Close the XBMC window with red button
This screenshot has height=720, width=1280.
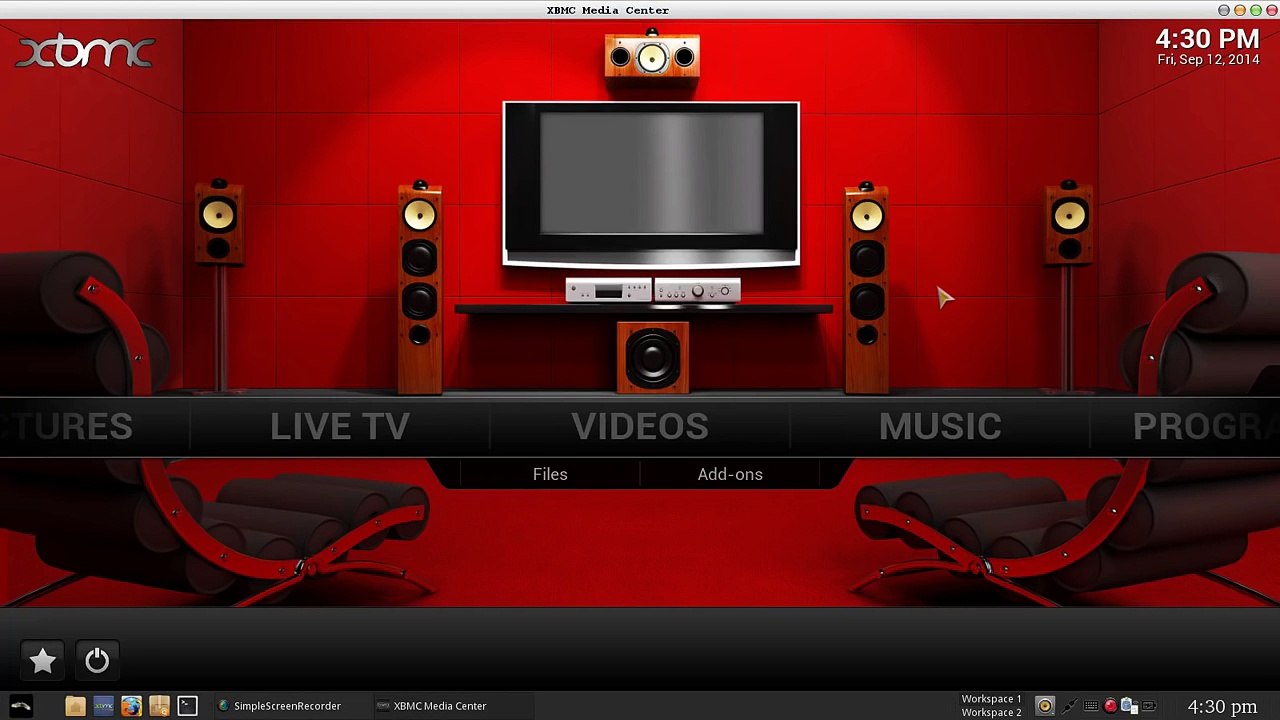1272,10
